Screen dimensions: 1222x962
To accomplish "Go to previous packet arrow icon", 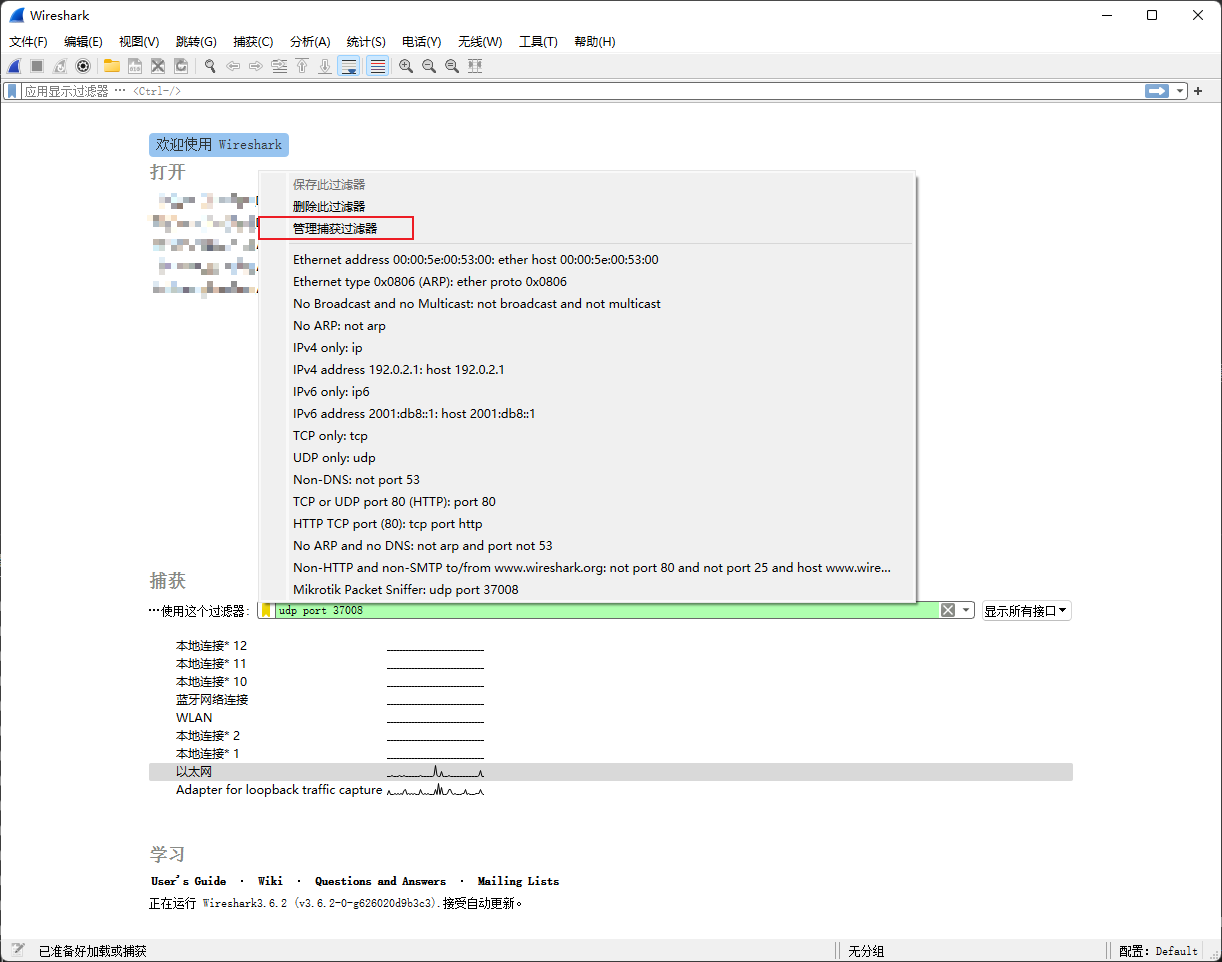I will pos(233,66).
